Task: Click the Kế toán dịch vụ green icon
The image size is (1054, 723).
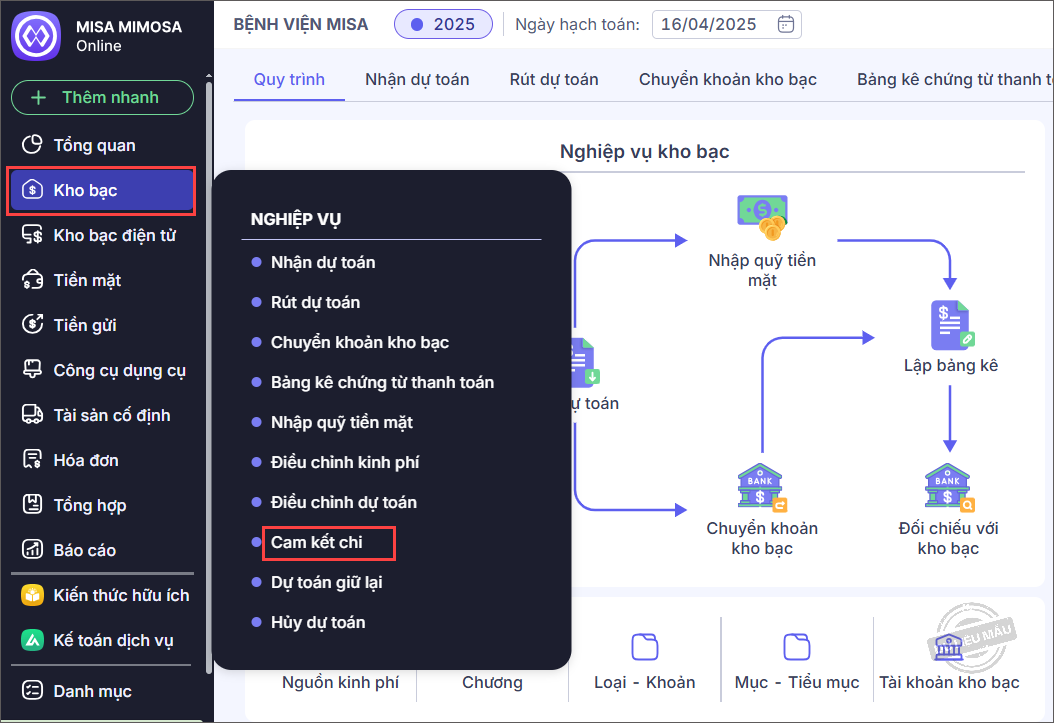Action: tap(32, 640)
